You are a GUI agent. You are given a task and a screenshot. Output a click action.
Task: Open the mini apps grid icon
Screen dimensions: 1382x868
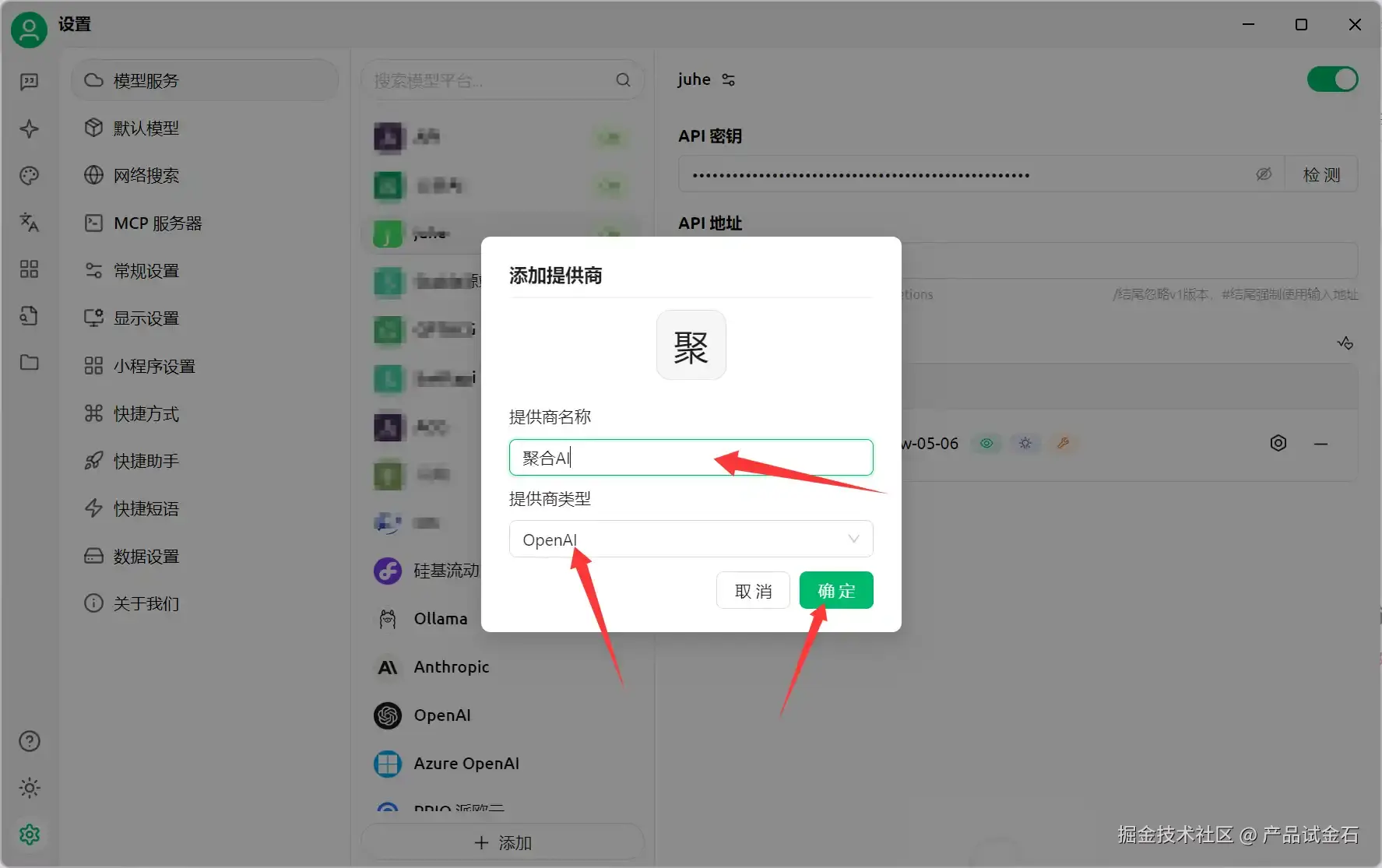pyautogui.click(x=29, y=269)
